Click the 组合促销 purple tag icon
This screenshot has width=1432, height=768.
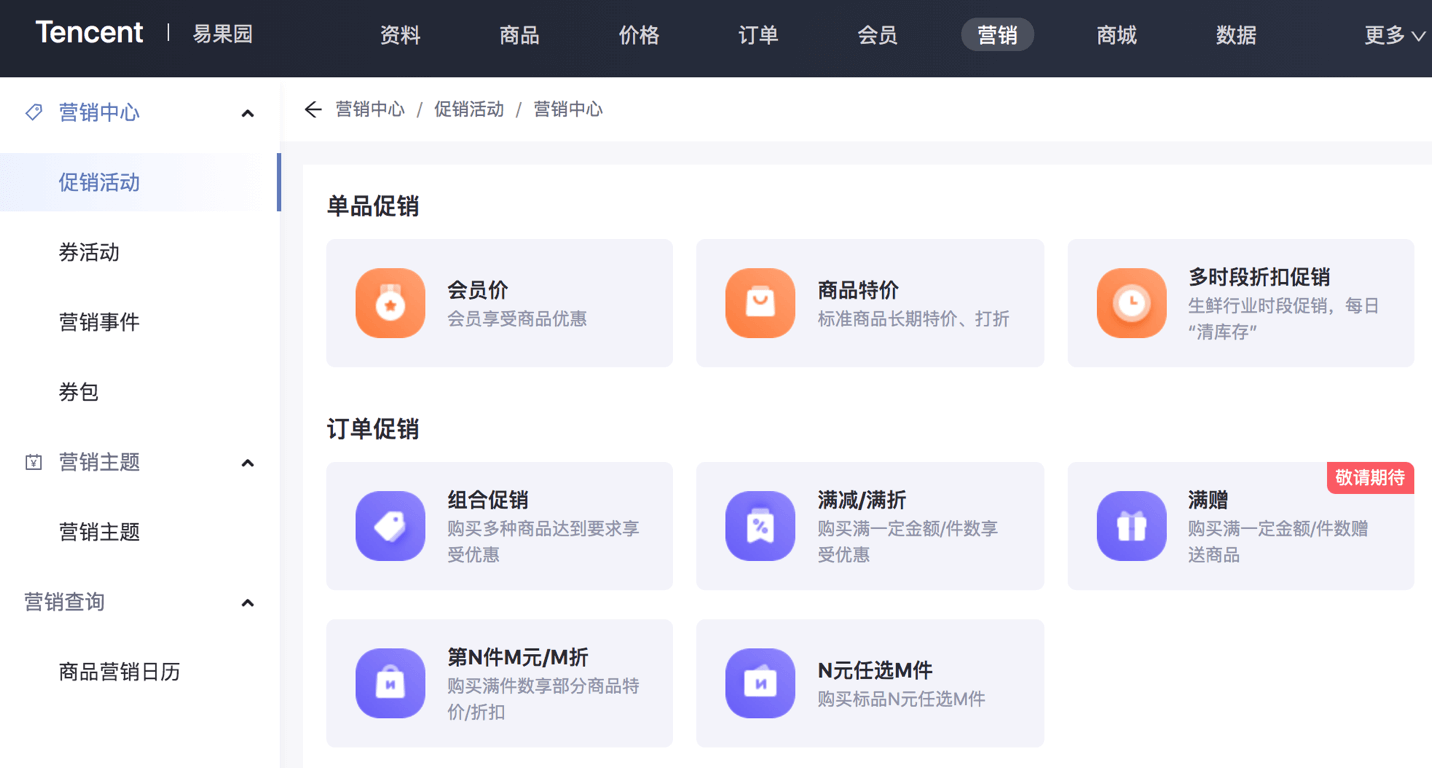coord(390,526)
